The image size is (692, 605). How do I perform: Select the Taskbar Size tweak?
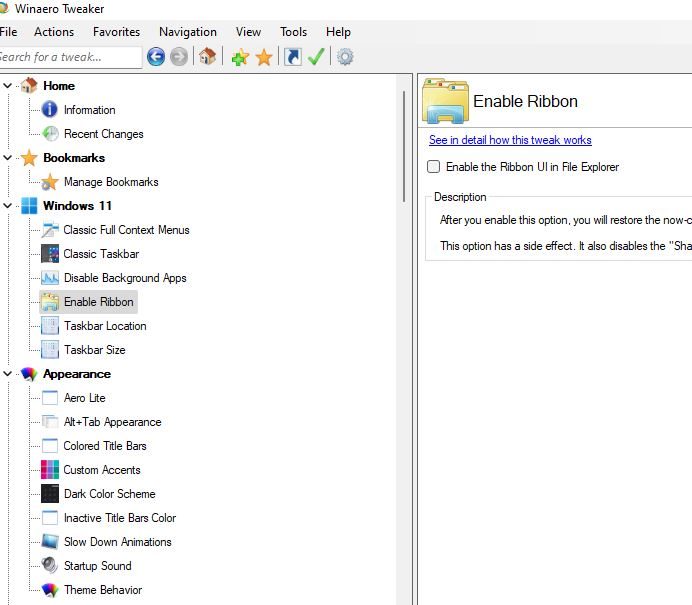click(x=95, y=349)
